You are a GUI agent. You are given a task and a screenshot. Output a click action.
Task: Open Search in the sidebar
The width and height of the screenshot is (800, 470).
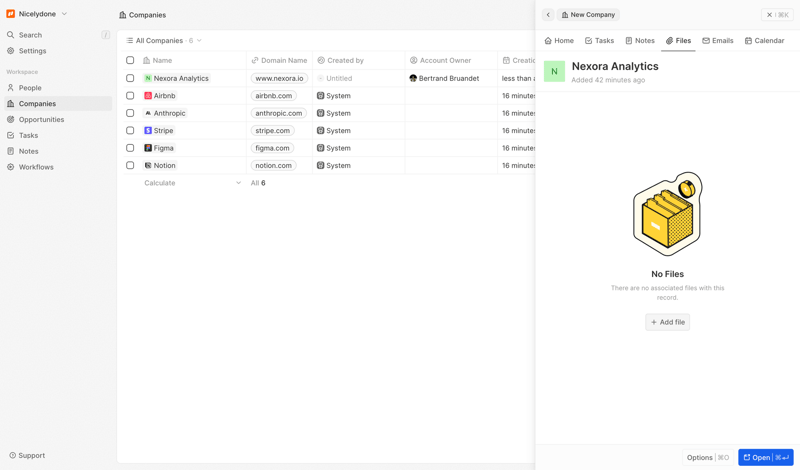(30, 35)
